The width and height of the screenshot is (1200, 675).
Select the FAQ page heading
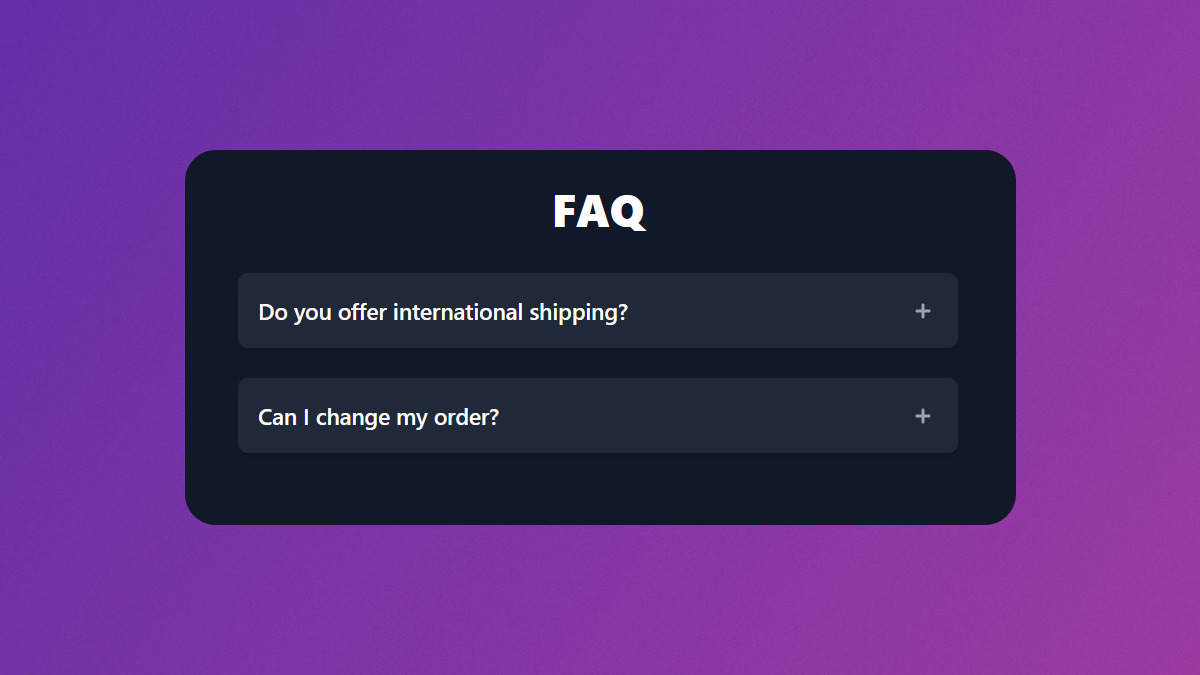point(598,211)
